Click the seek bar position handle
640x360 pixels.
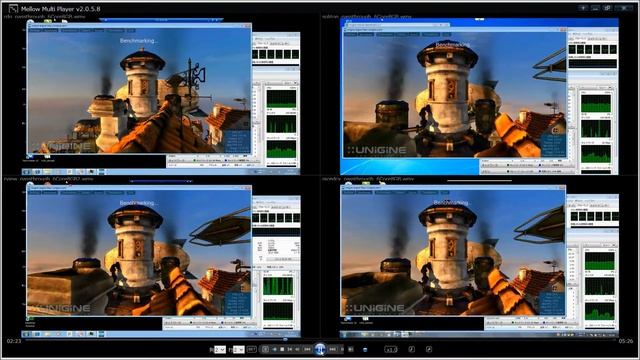tap(285, 339)
